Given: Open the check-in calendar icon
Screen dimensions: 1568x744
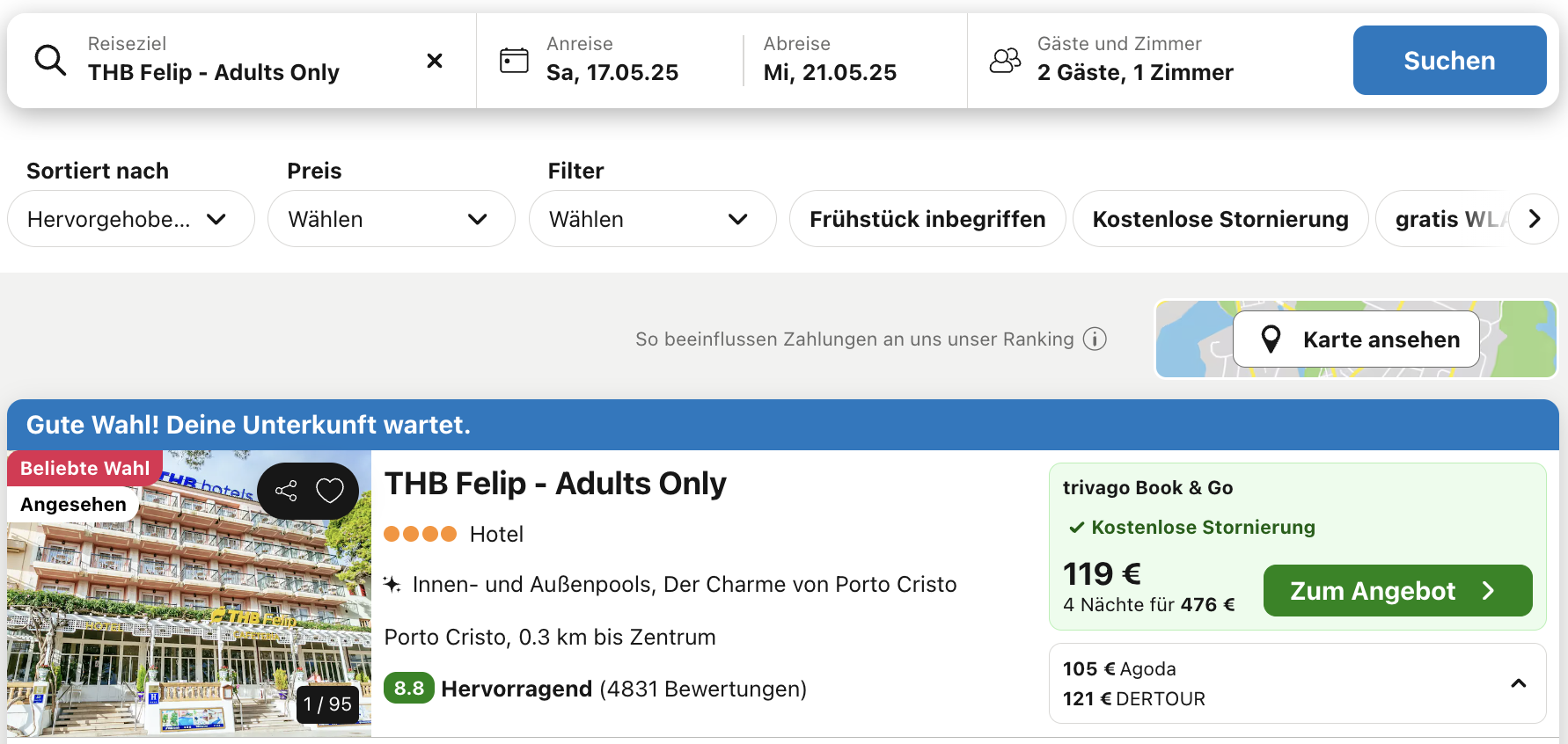Looking at the screenshot, I should (x=514, y=61).
